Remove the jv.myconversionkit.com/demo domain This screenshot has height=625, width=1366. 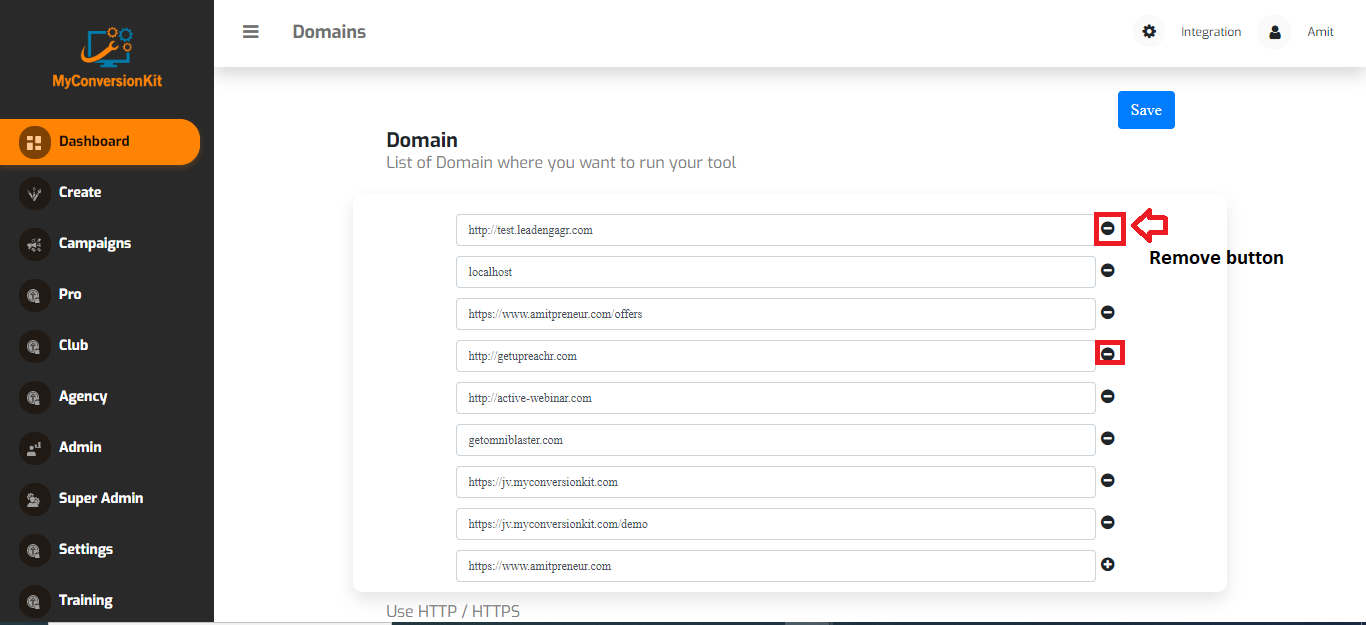pyautogui.click(x=1108, y=522)
